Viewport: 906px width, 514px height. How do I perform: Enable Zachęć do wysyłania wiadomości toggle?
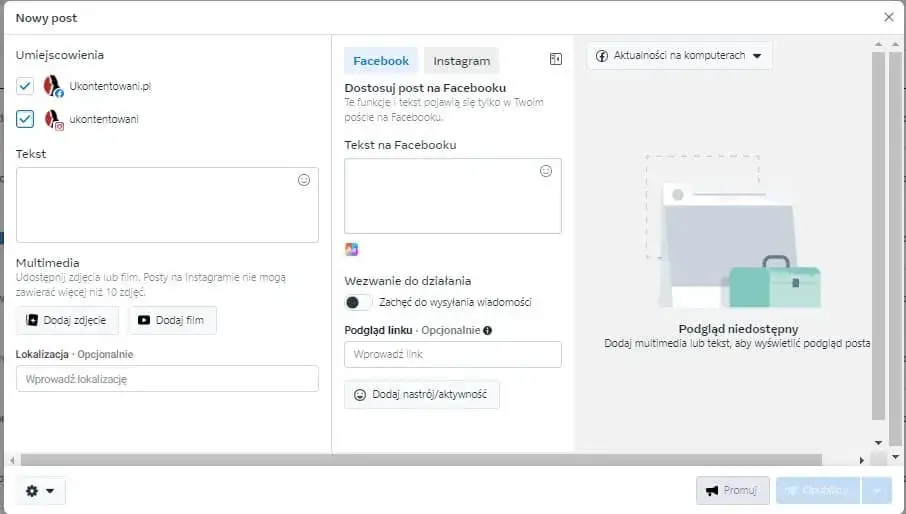[x=358, y=302]
